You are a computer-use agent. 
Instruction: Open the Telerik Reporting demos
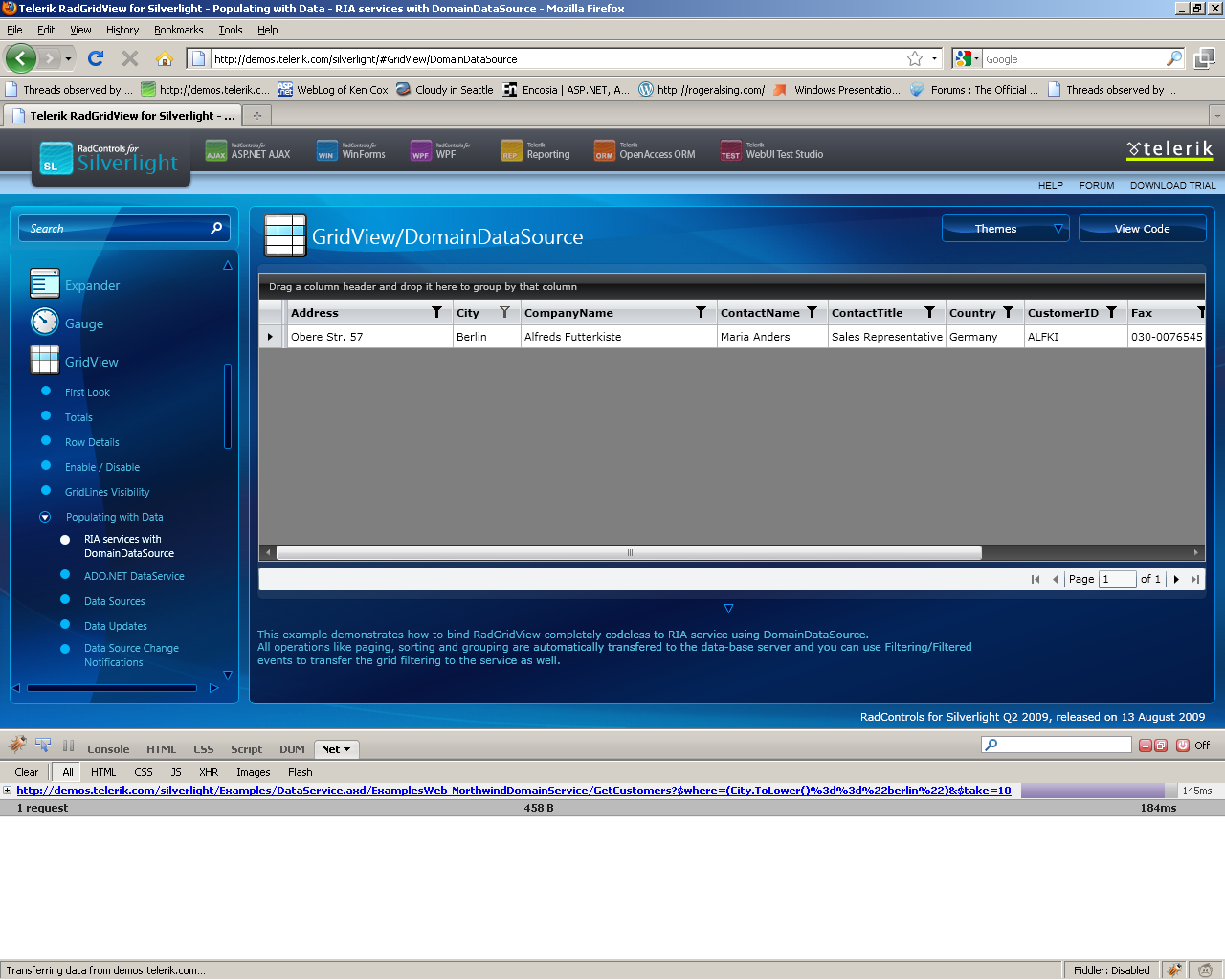[x=535, y=151]
